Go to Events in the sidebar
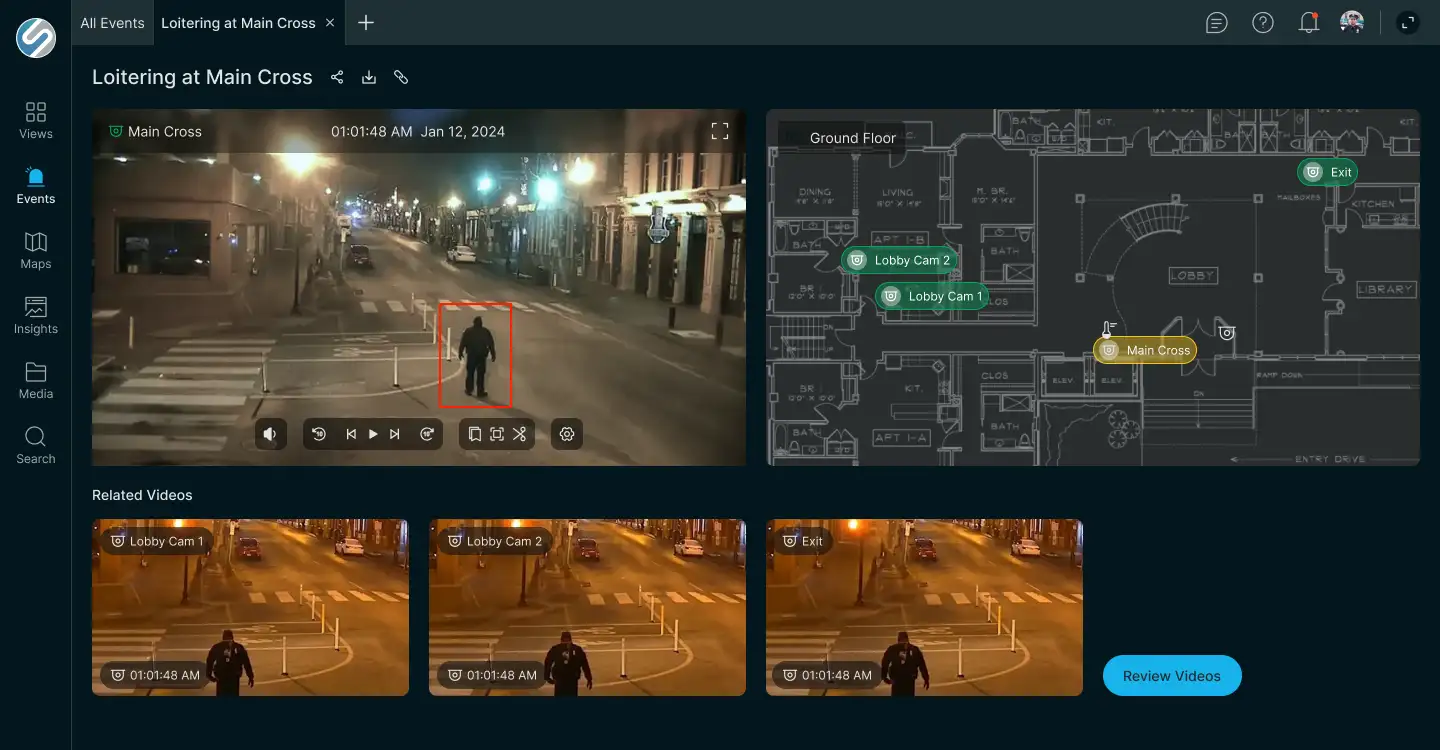Image resolution: width=1440 pixels, height=750 pixels. point(35,186)
